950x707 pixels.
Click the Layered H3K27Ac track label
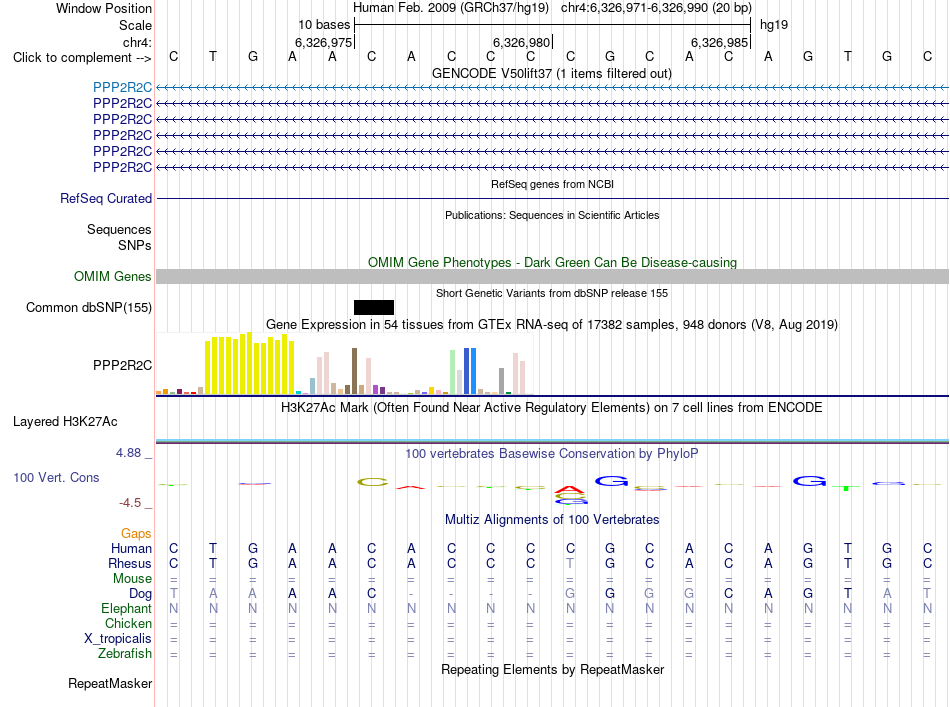(65, 422)
